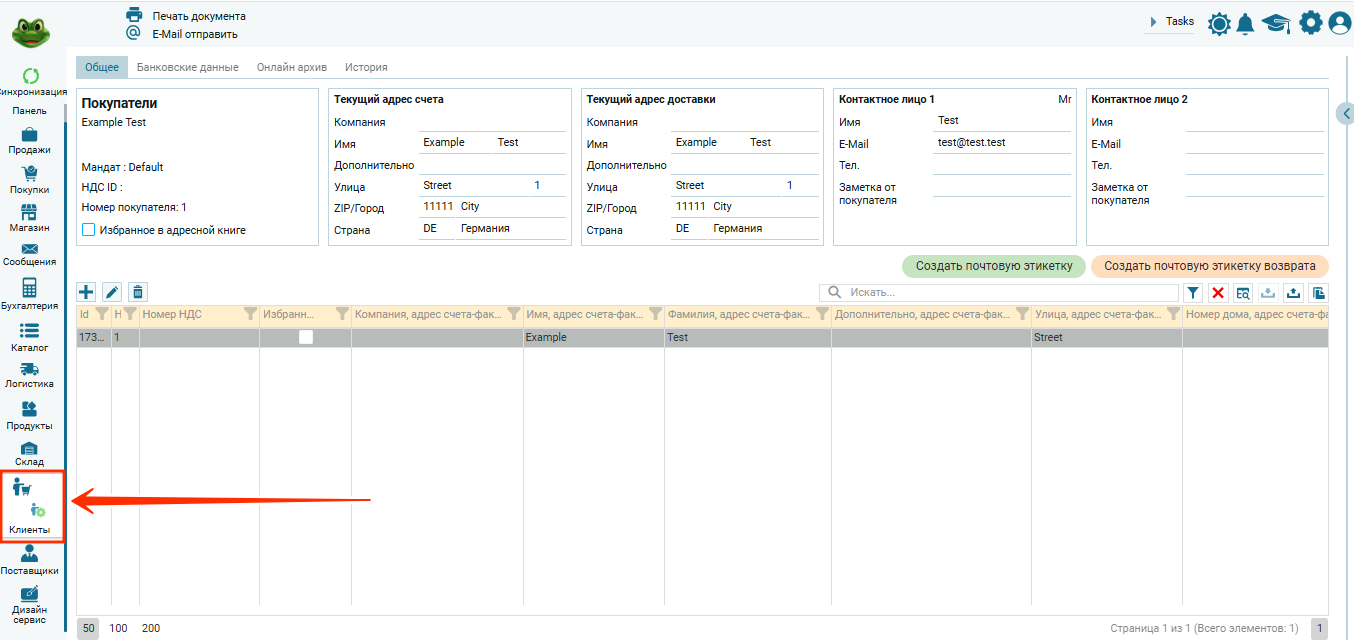Click the pencil edit icon above grid

coord(112,292)
